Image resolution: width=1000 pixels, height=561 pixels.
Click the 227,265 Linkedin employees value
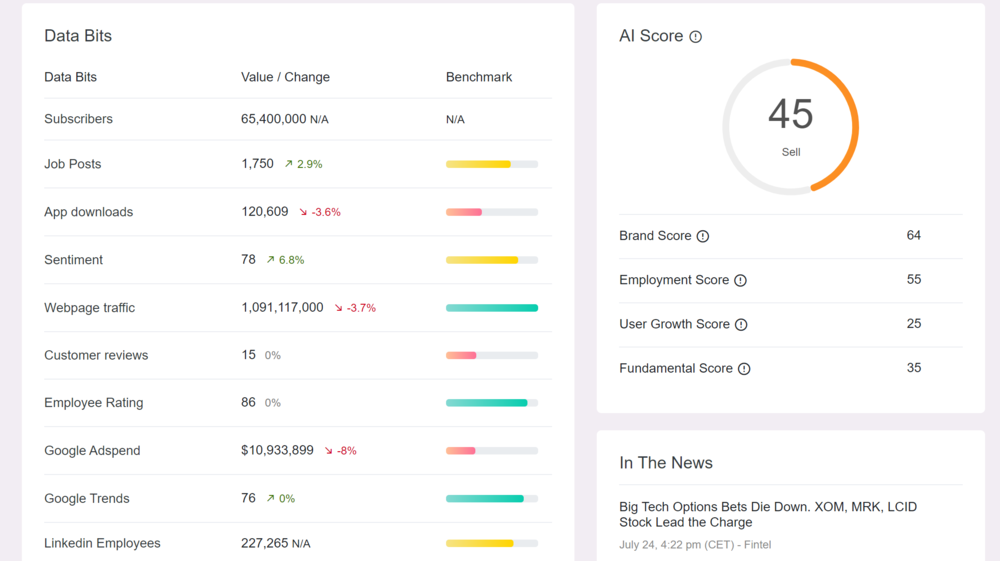265,543
